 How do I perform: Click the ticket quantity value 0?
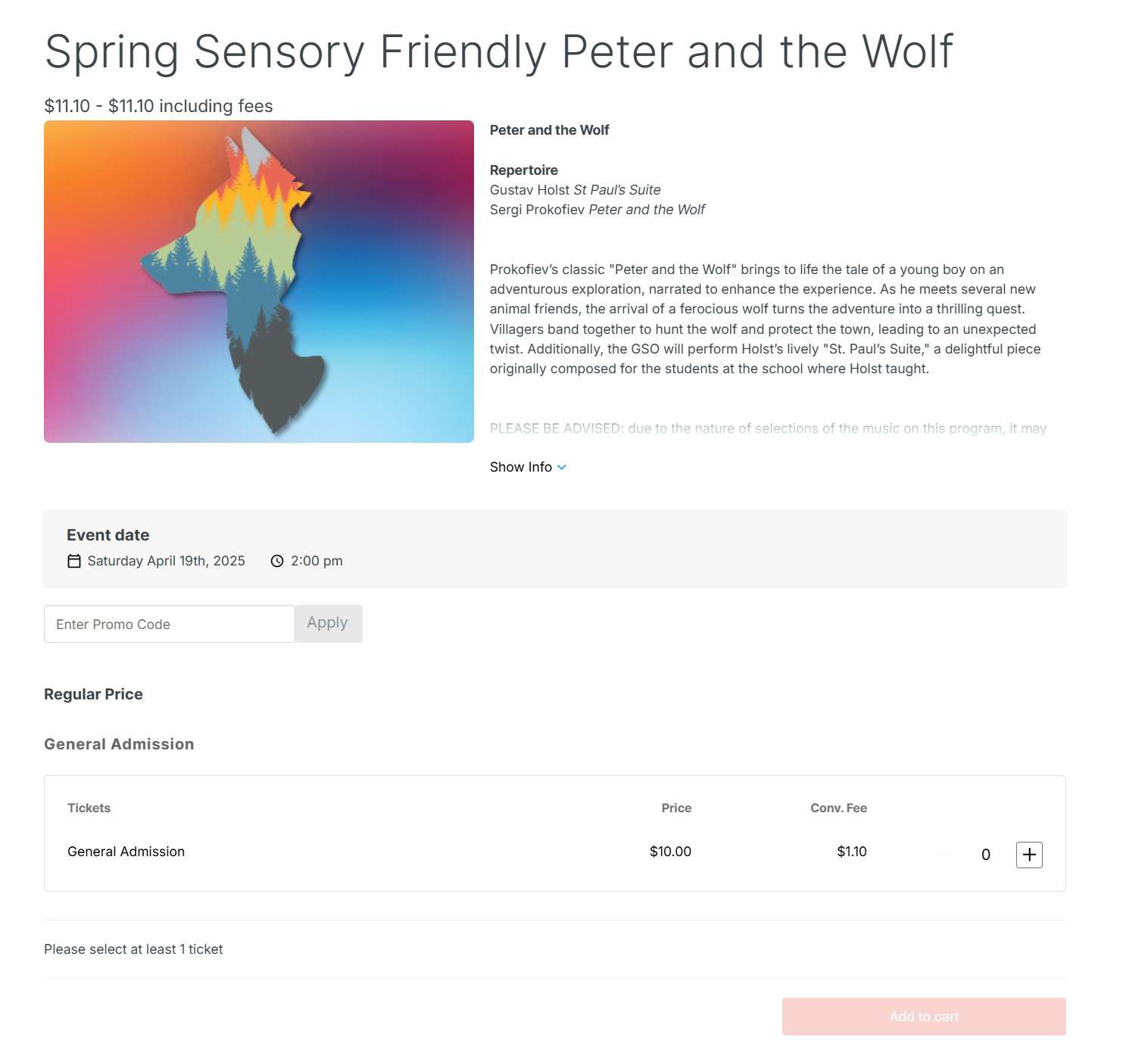[985, 855]
